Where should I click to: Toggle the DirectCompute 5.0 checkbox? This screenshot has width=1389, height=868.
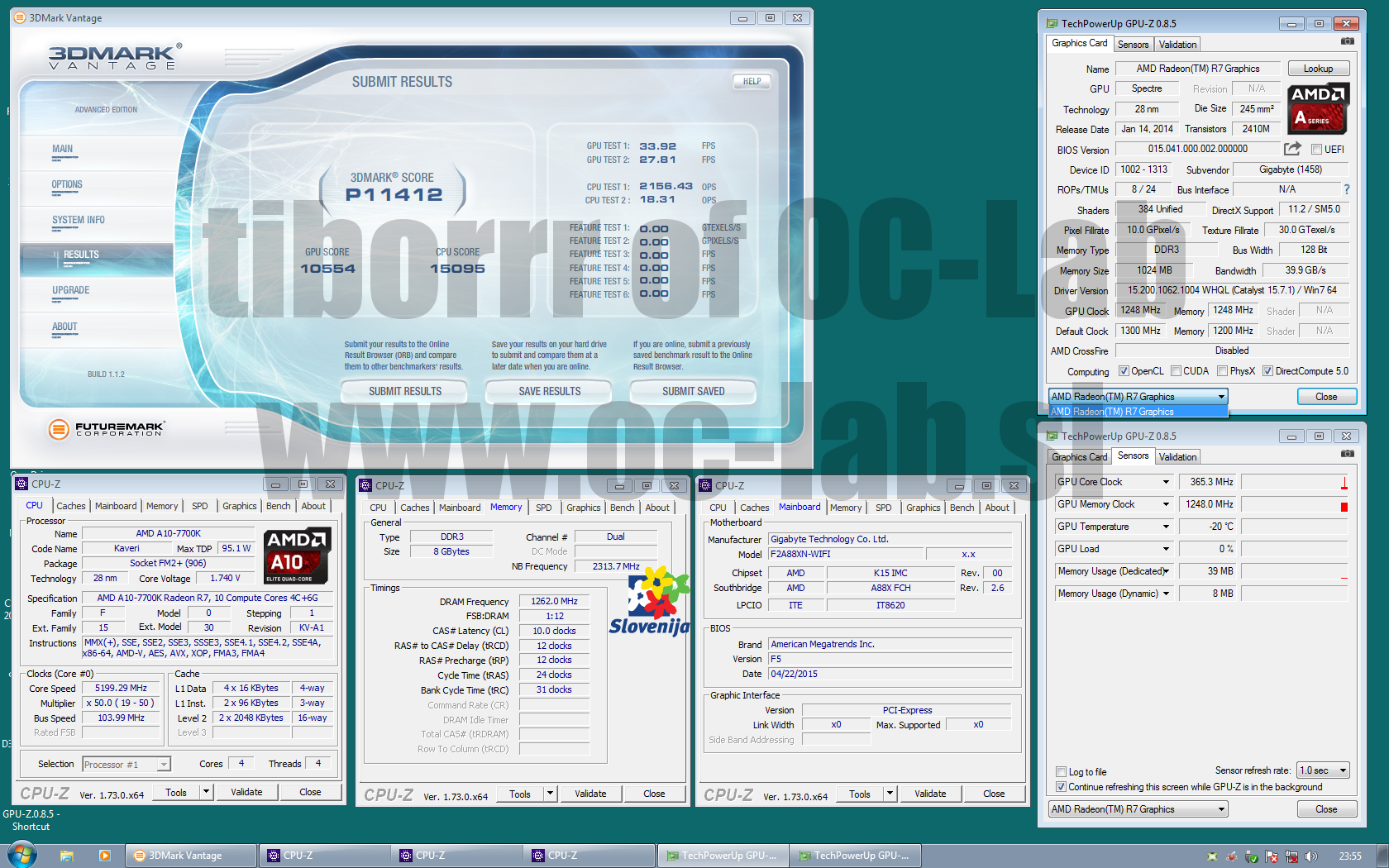point(1267,371)
